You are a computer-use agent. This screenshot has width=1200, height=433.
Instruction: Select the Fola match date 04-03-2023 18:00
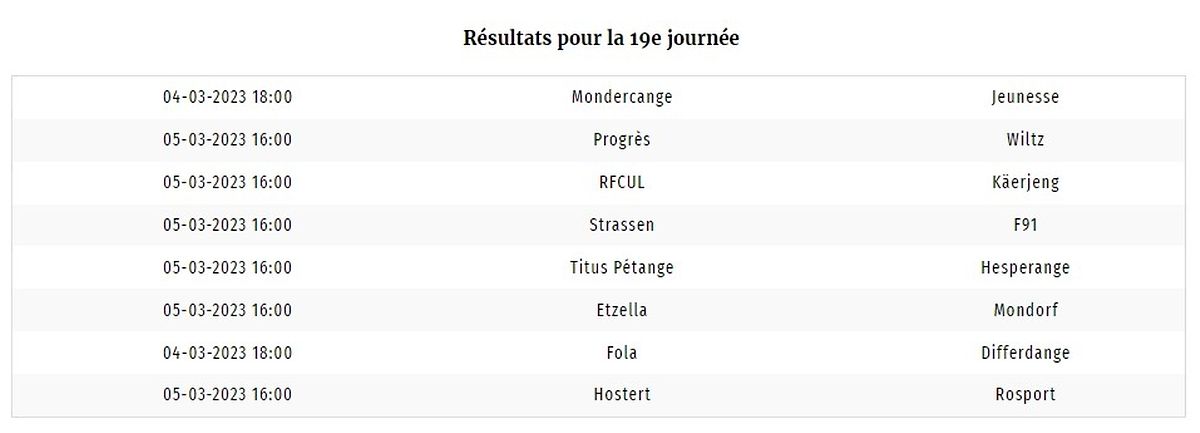[228, 353]
